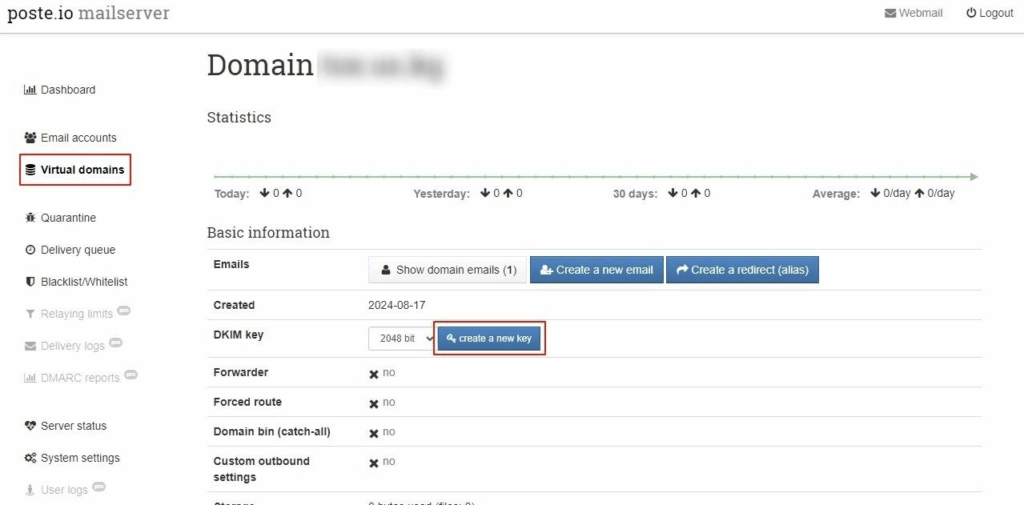
Task: Click Show domain emails button
Action: [447, 270]
